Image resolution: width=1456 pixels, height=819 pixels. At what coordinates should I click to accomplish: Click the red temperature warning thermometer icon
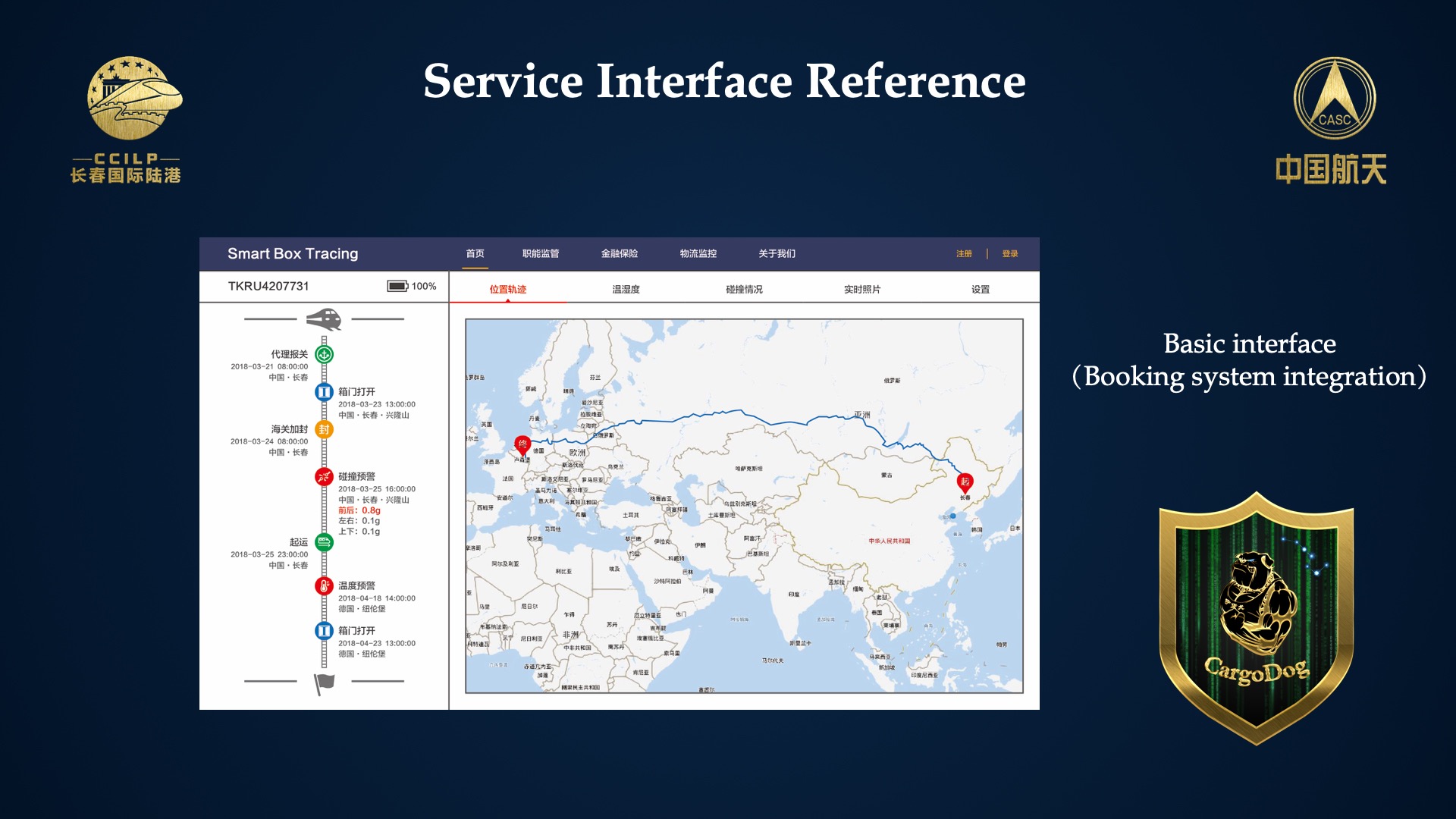[x=324, y=586]
